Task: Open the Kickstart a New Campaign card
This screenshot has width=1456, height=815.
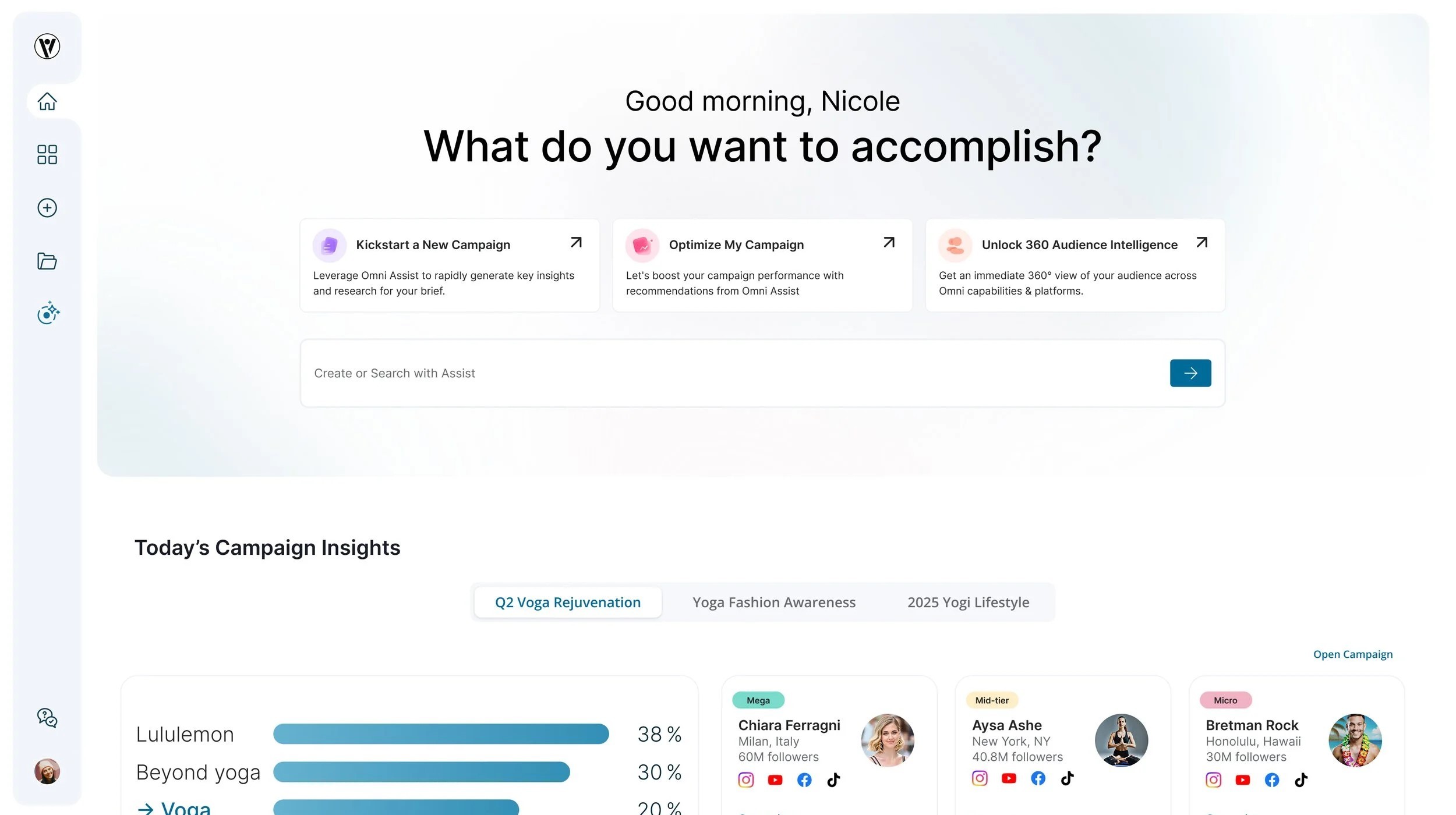Action: [448, 265]
